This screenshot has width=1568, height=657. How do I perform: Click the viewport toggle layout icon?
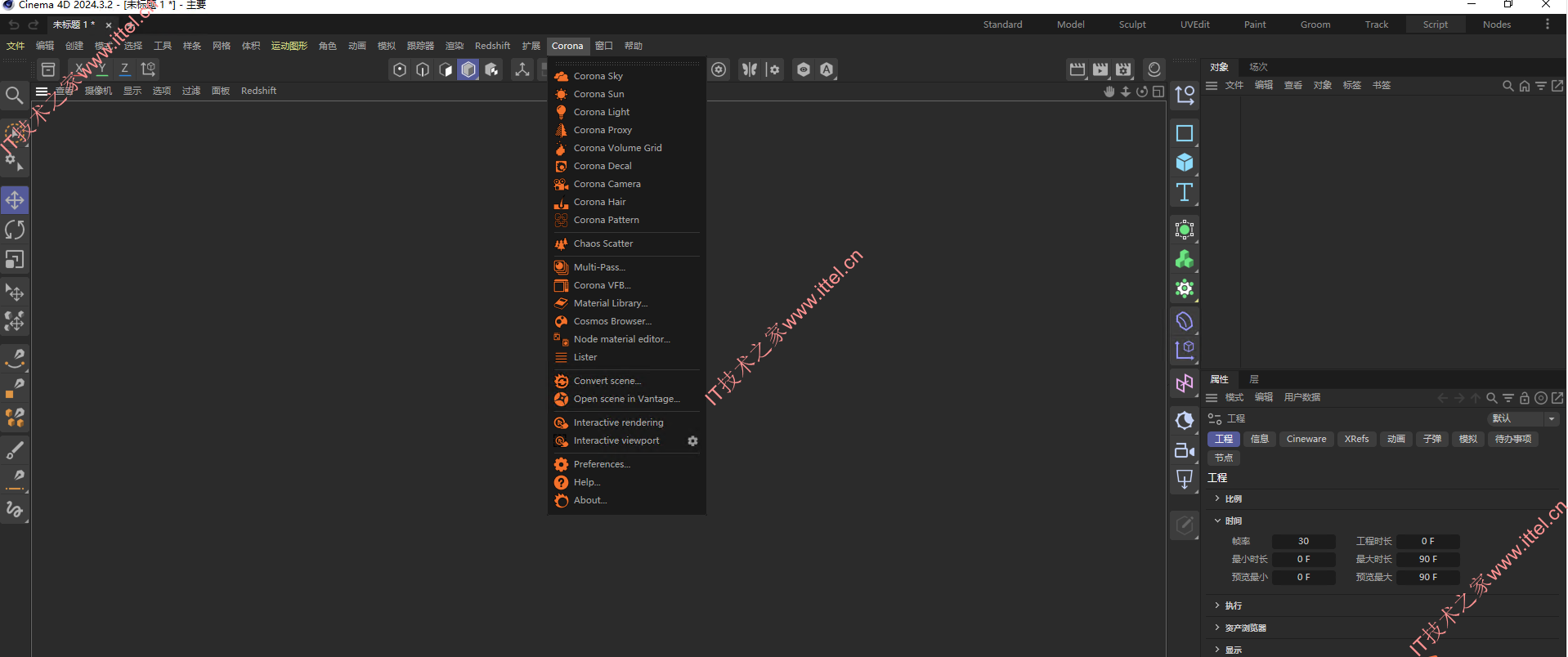coord(1158,92)
